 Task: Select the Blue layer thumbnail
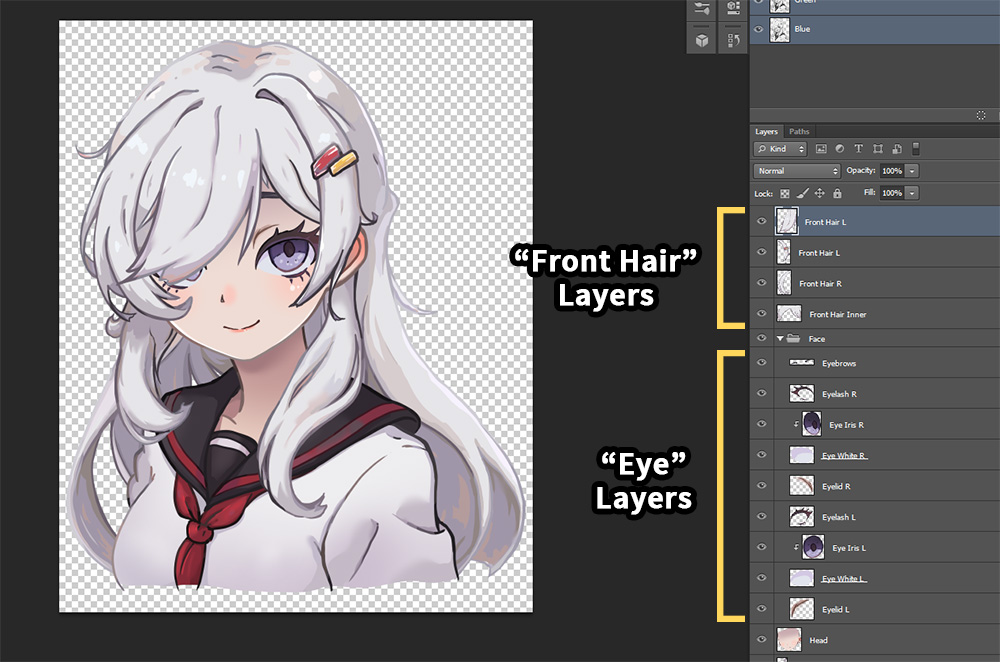779,29
